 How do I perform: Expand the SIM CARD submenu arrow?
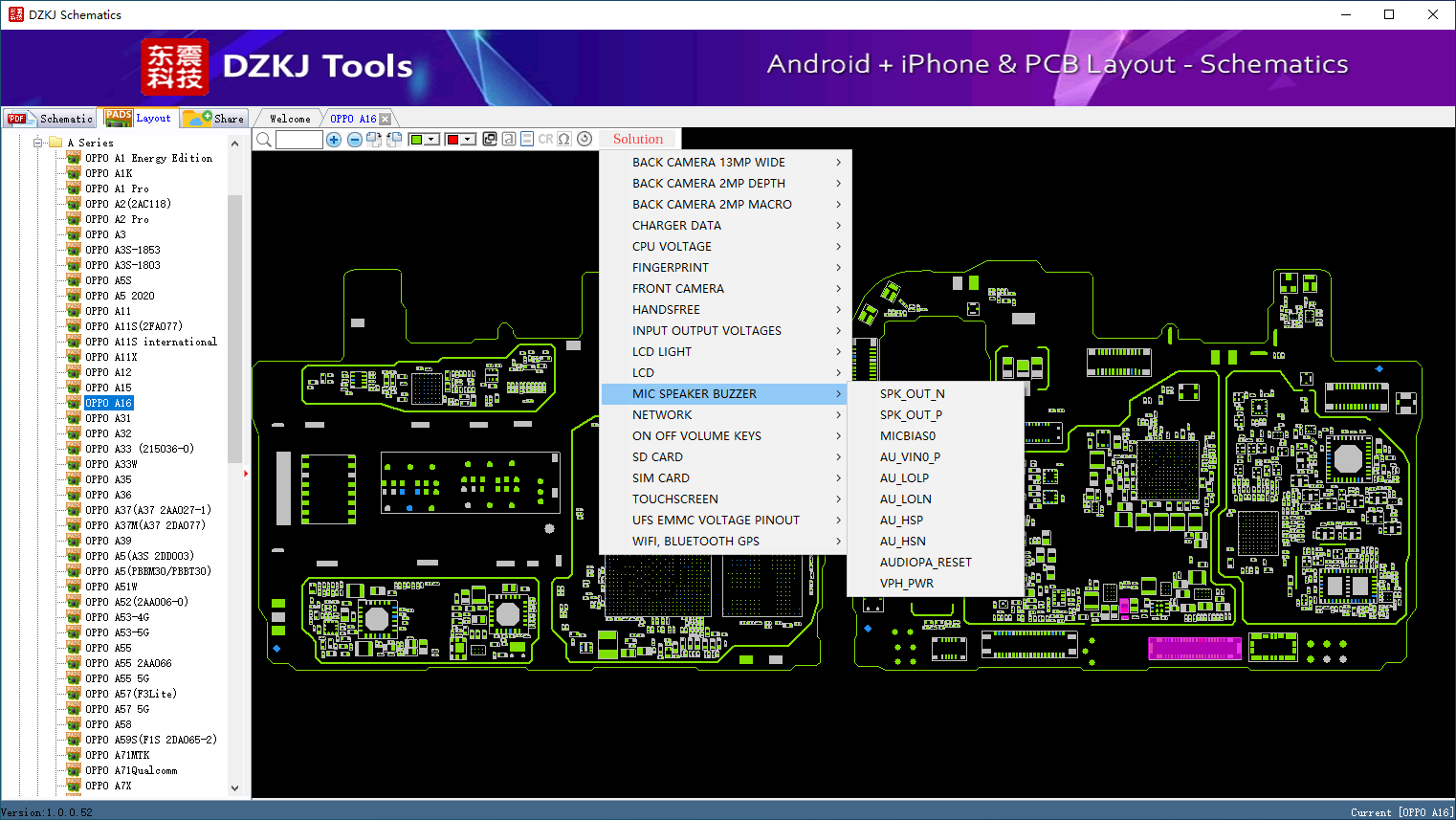[x=838, y=478]
